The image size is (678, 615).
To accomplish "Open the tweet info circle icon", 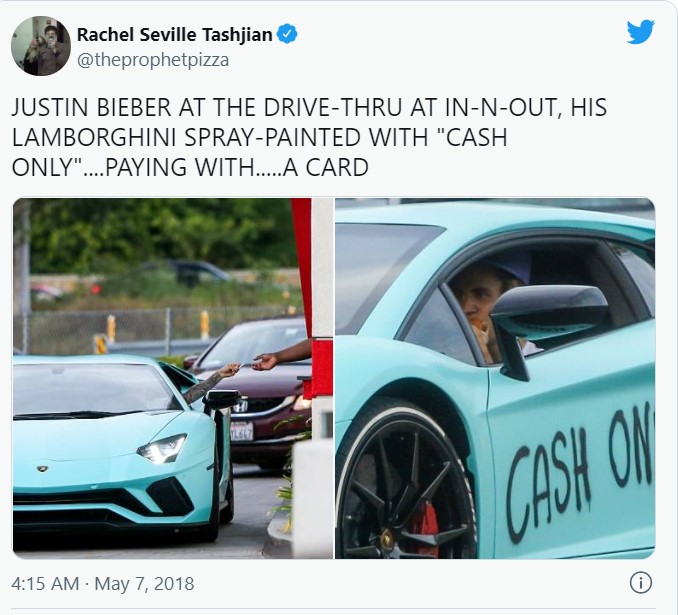I will point(640,583).
